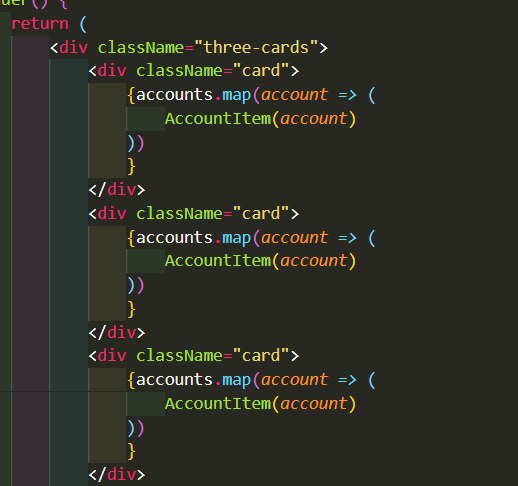The width and height of the screenshot is (518, 486).
Task: Click the map method in the third card block
Action: pyautogui.click(x=237, y=380)
